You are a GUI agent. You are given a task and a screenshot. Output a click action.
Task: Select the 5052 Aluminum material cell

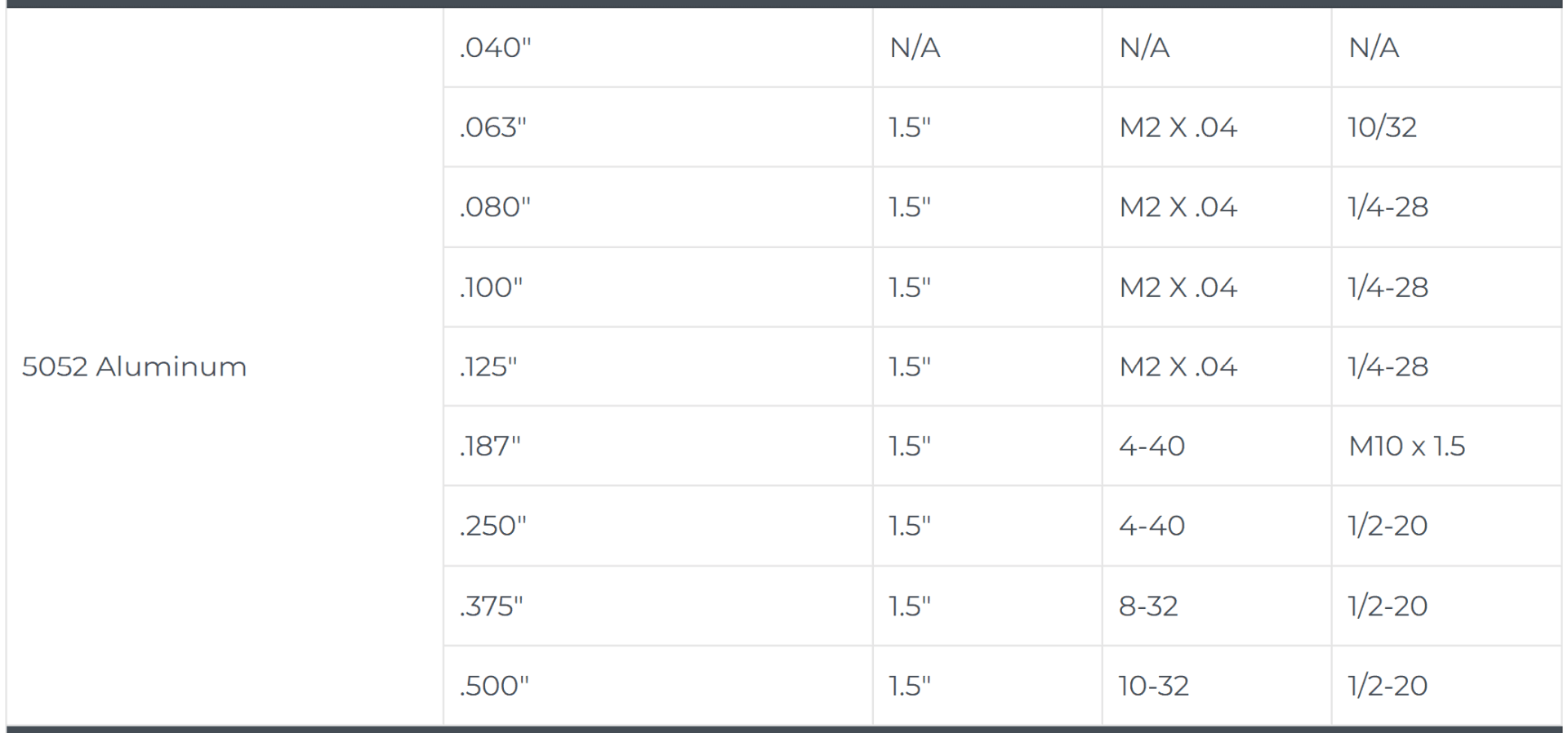coord(225,366)
